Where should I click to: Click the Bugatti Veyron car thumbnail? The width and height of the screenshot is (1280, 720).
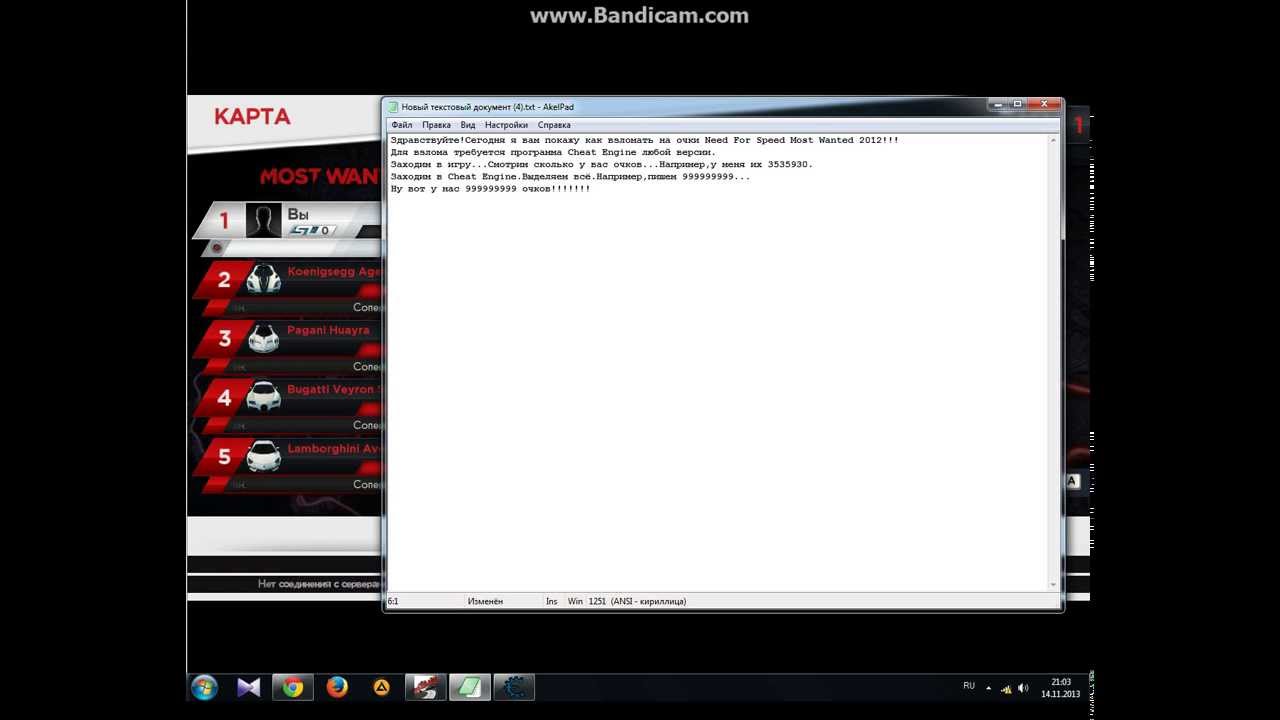click(x=264, y=397)
